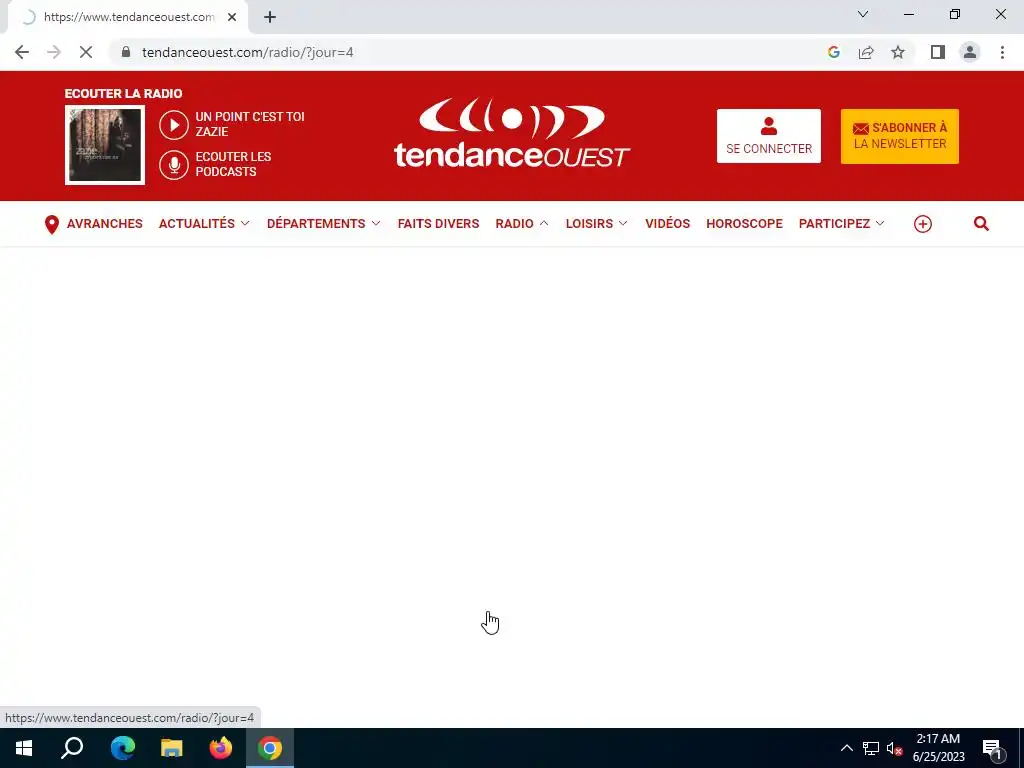View site security lock icon
This screenshot has height=768, width=1024.
[126, 52]
